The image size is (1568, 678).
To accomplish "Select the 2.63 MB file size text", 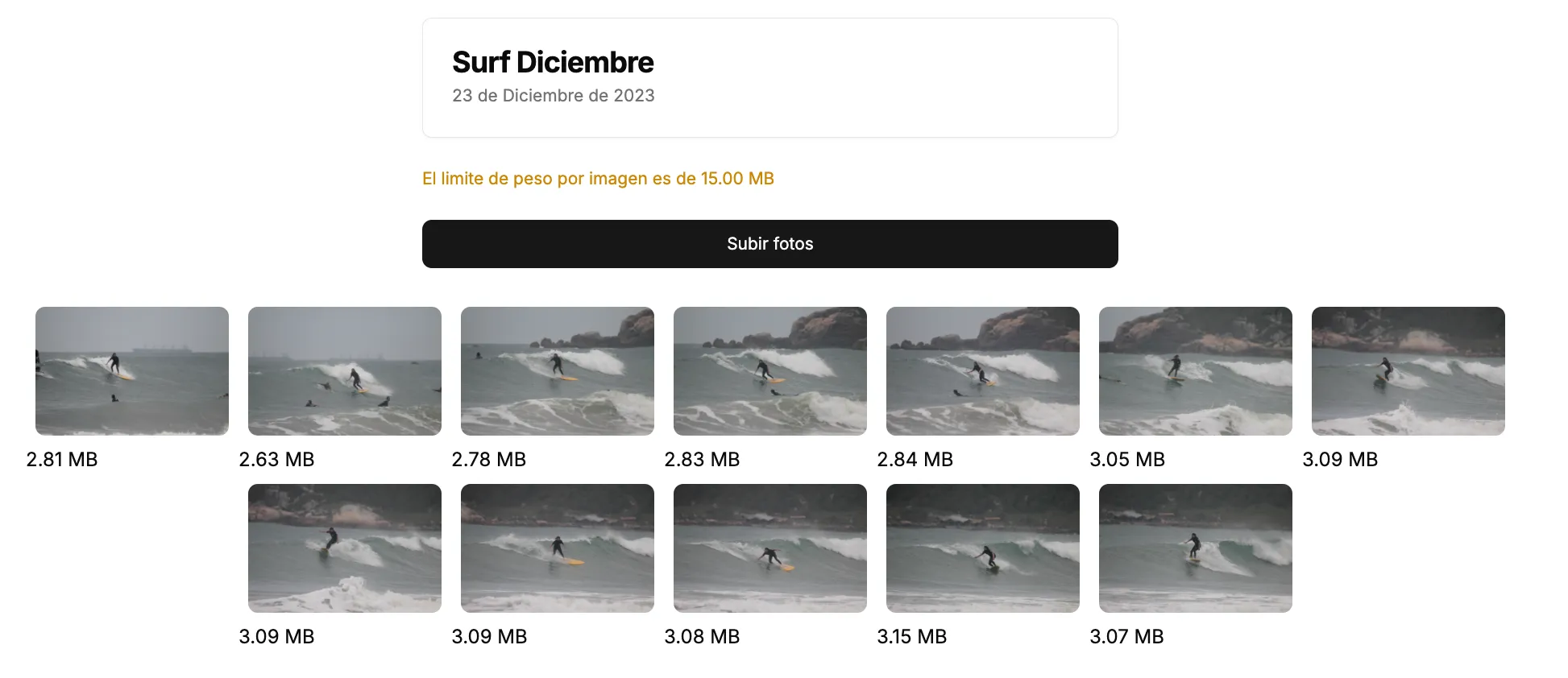I will [x=276, y=460].
